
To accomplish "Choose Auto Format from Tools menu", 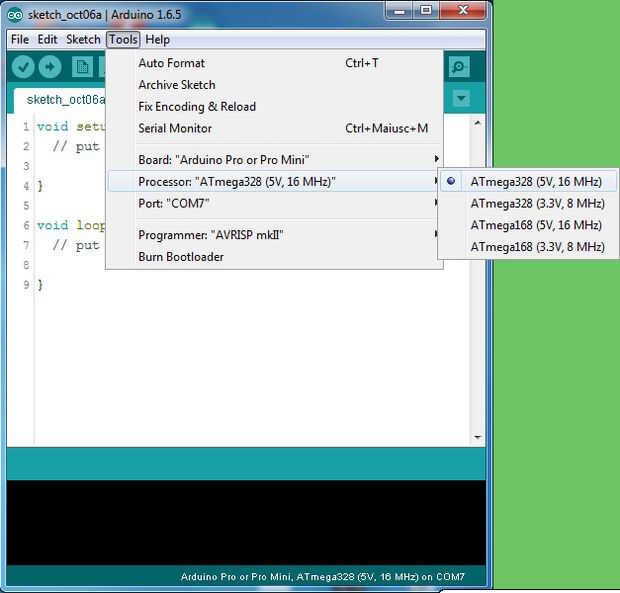I will coord(274,63).
